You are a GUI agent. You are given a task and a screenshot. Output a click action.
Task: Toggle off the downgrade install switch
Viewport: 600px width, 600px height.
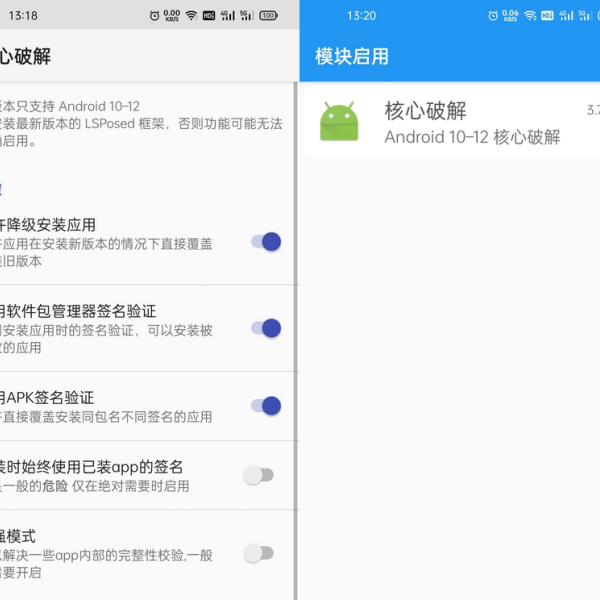coord(266,242)
